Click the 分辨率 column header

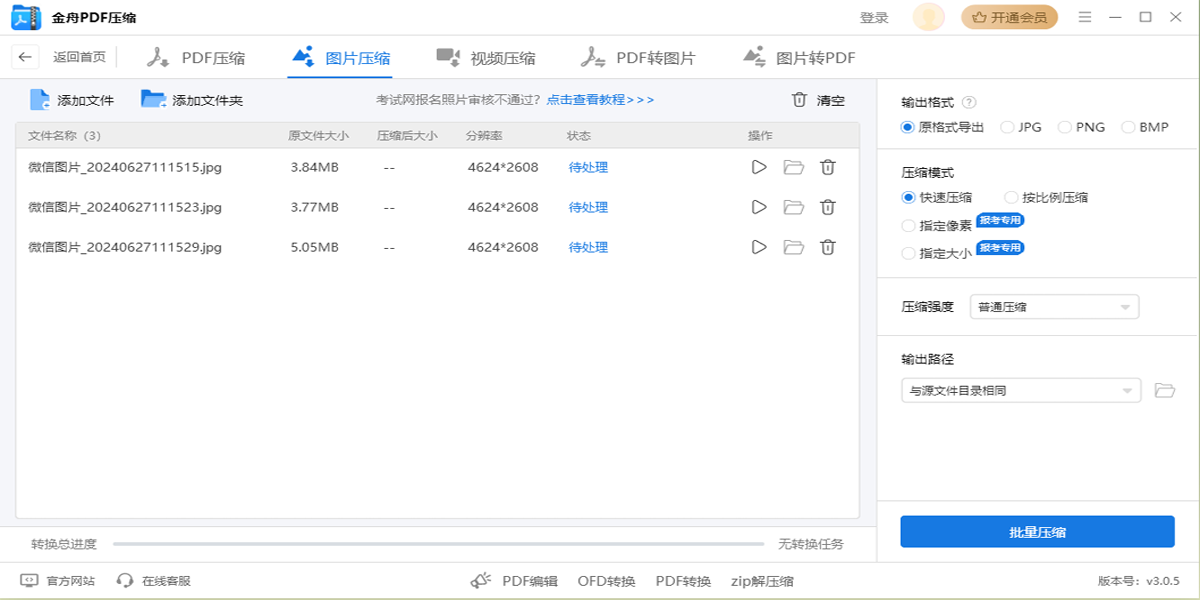(x=484, y=136)
